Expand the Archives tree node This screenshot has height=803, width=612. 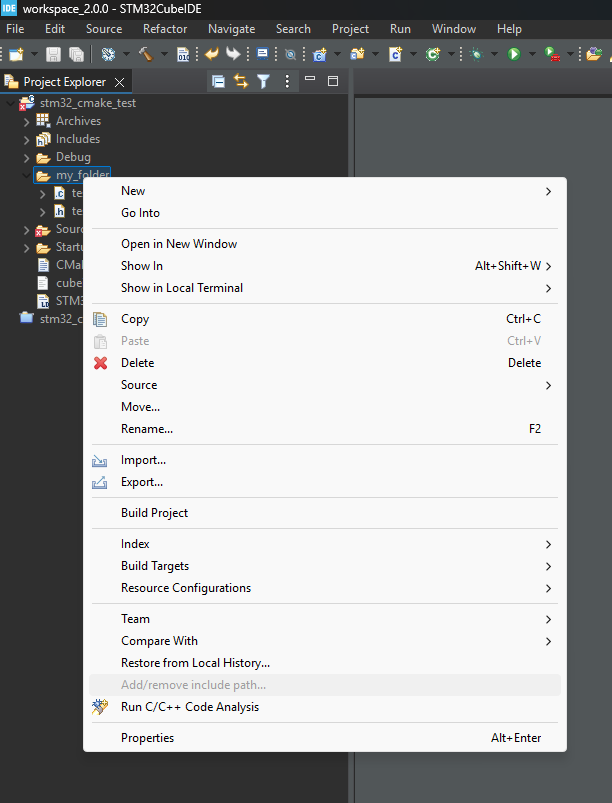[x=26, y=121]
